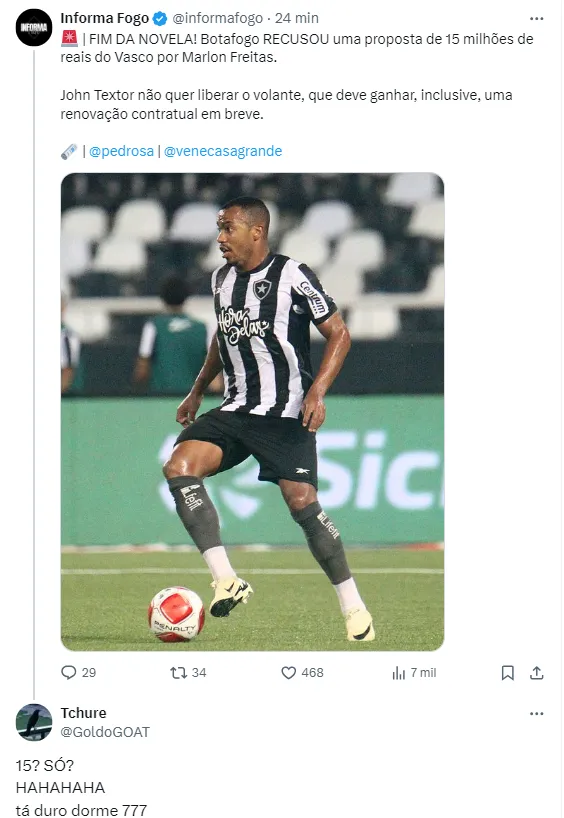Open the Tchure reply text
This screenshot has width=564, height=818.
[x=81, y=788]
